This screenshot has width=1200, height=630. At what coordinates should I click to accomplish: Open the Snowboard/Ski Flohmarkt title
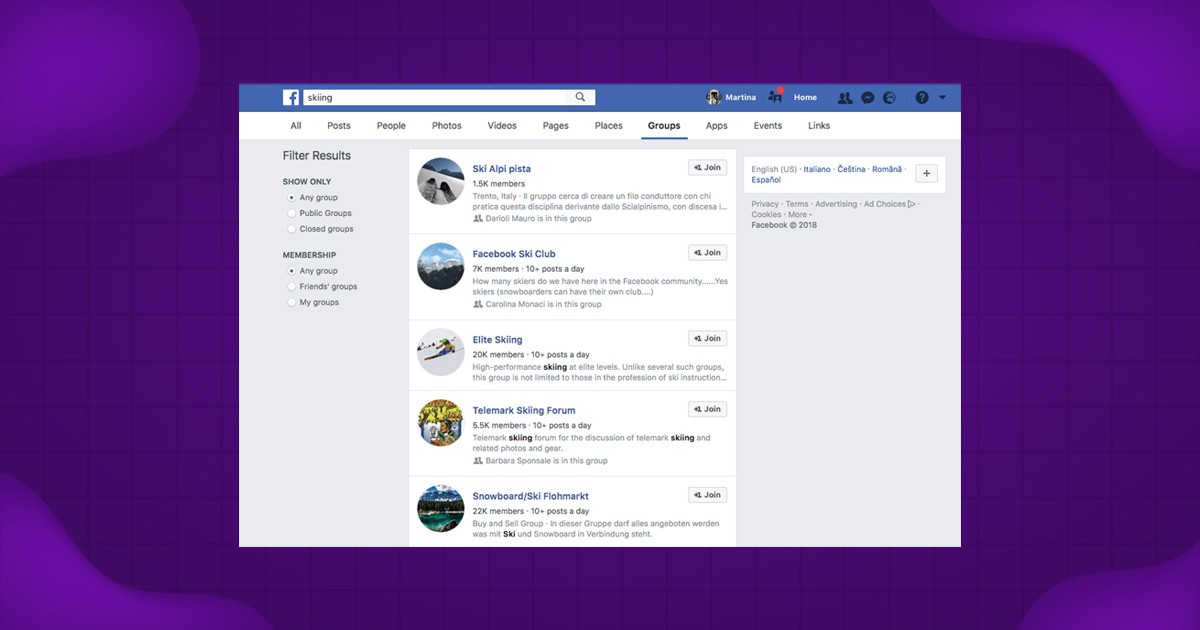(x=531, y=496)
